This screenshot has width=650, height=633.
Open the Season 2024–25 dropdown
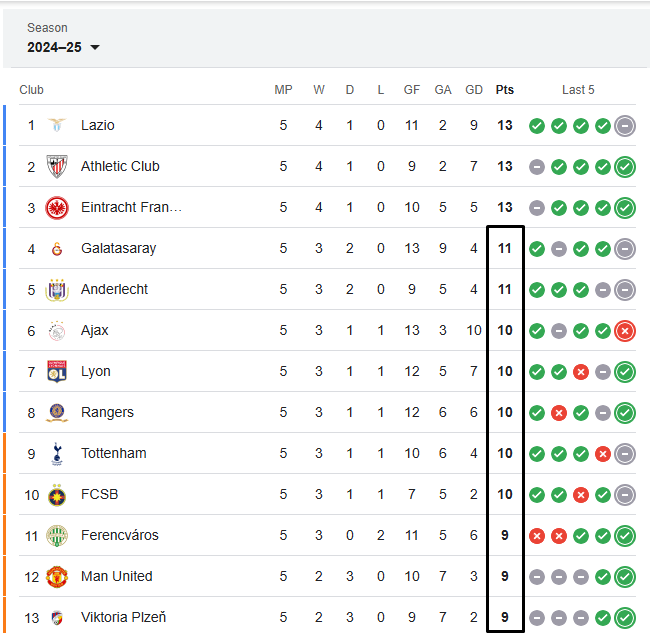tap(63, 47)
